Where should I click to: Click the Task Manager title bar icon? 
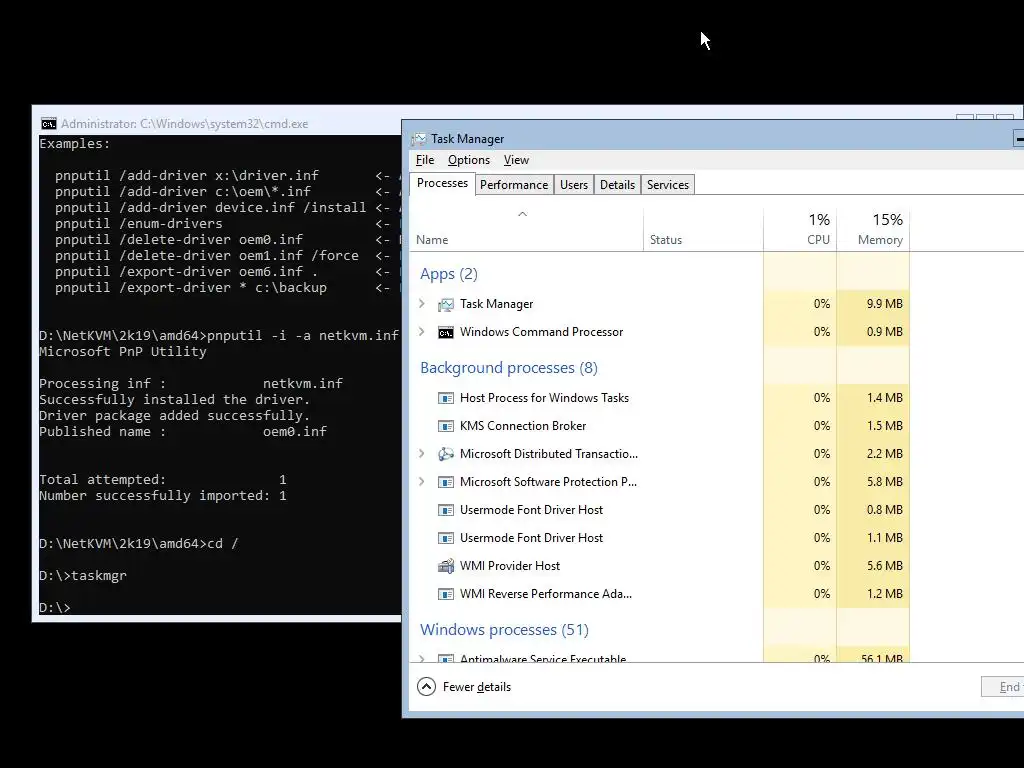click(419, 139)
